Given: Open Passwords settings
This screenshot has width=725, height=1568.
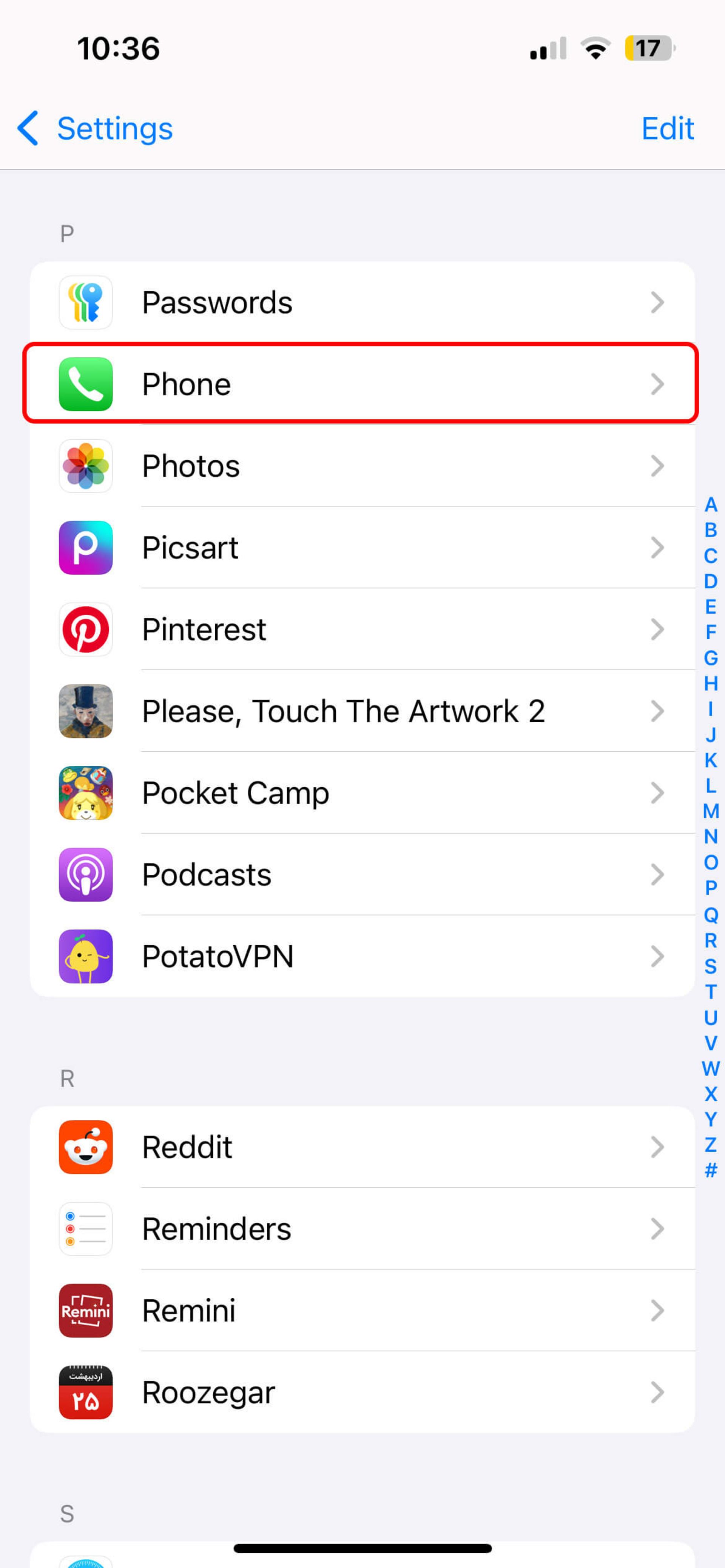Looking at the screenshot, I should pyautogui.click(x=362, y=301).
